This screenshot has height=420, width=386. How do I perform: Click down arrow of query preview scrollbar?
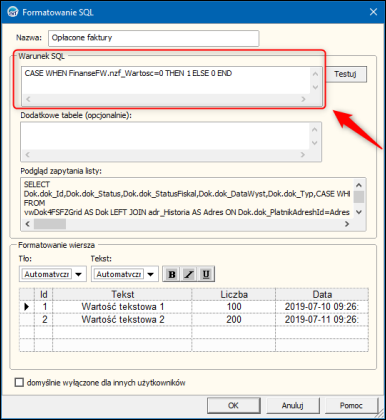pyautogui.click(x=359, y=212)
